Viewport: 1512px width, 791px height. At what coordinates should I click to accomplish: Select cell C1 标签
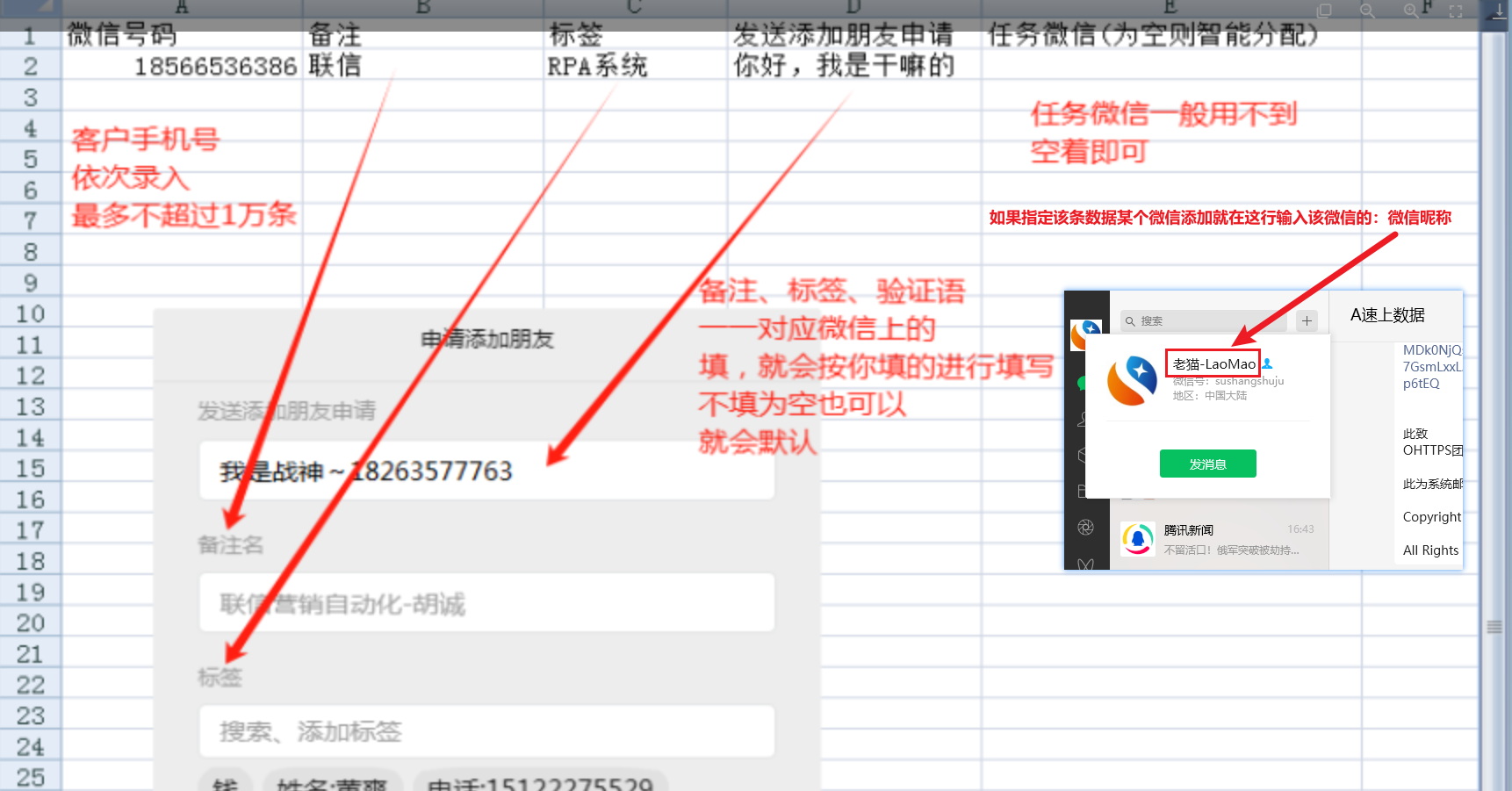coord(636,35)
